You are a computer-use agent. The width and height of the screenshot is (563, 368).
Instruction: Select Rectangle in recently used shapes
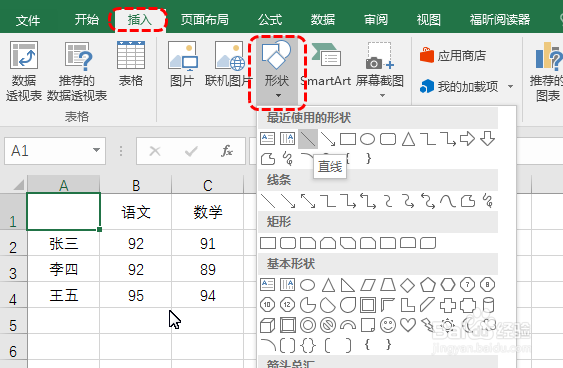pos(348,139)
